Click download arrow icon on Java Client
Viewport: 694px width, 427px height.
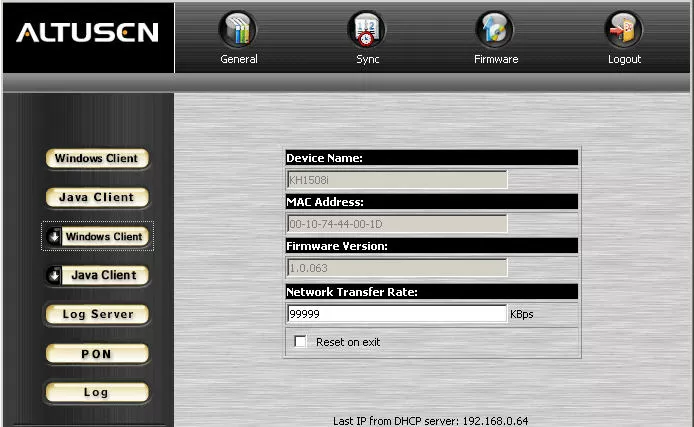54,275
